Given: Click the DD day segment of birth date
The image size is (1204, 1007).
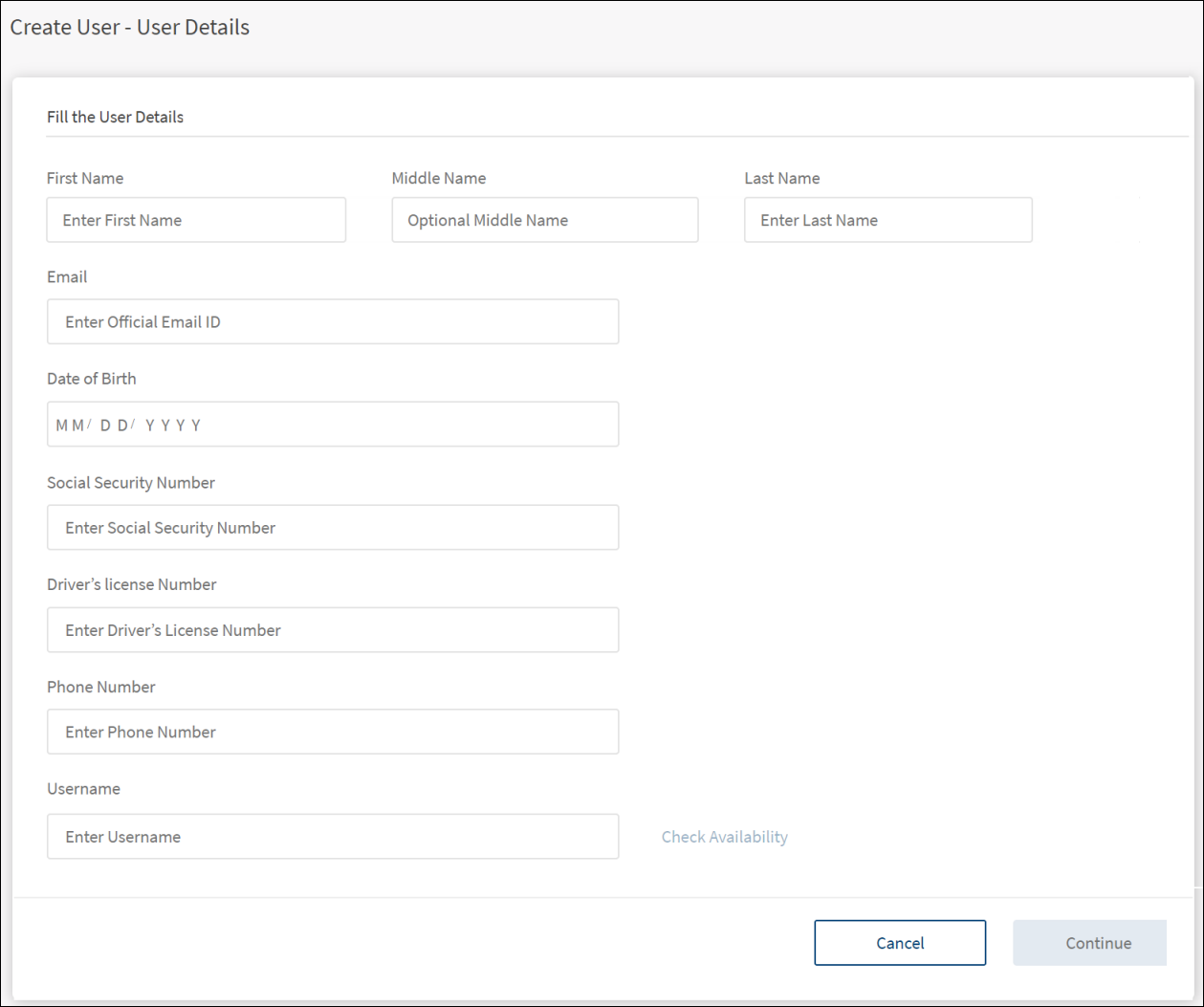Looking at the screenshot, I should pyautogui.click(x=114, y=426).
